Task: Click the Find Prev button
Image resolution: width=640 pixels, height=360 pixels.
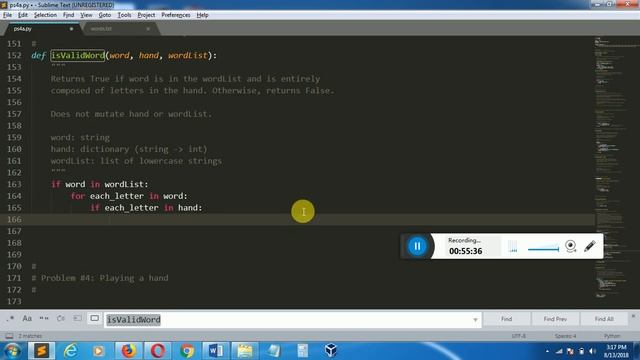Action: coord(555,319)
